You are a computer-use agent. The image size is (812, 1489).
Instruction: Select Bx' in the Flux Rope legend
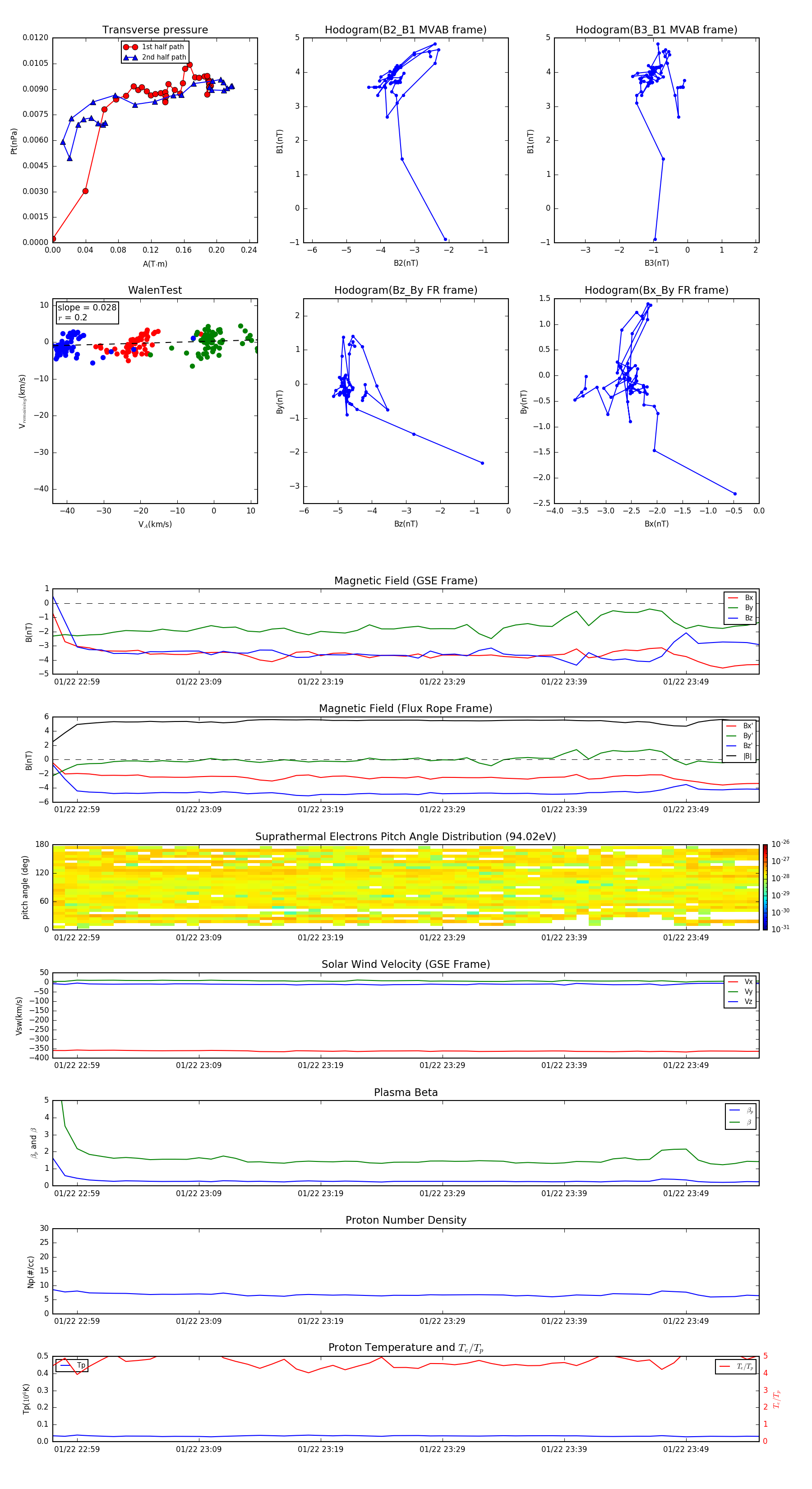(x=740, y=726)
